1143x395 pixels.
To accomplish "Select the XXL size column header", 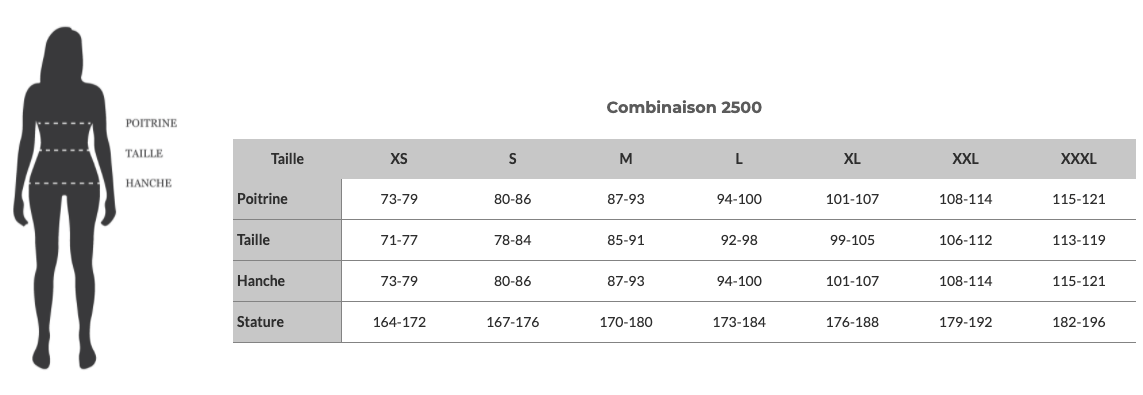I will tap(965, 159).
